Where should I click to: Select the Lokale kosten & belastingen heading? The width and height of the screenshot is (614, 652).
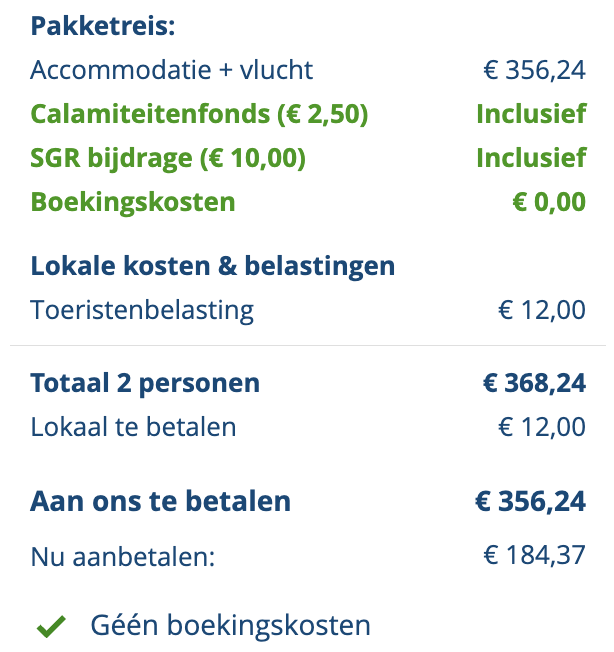213,266
